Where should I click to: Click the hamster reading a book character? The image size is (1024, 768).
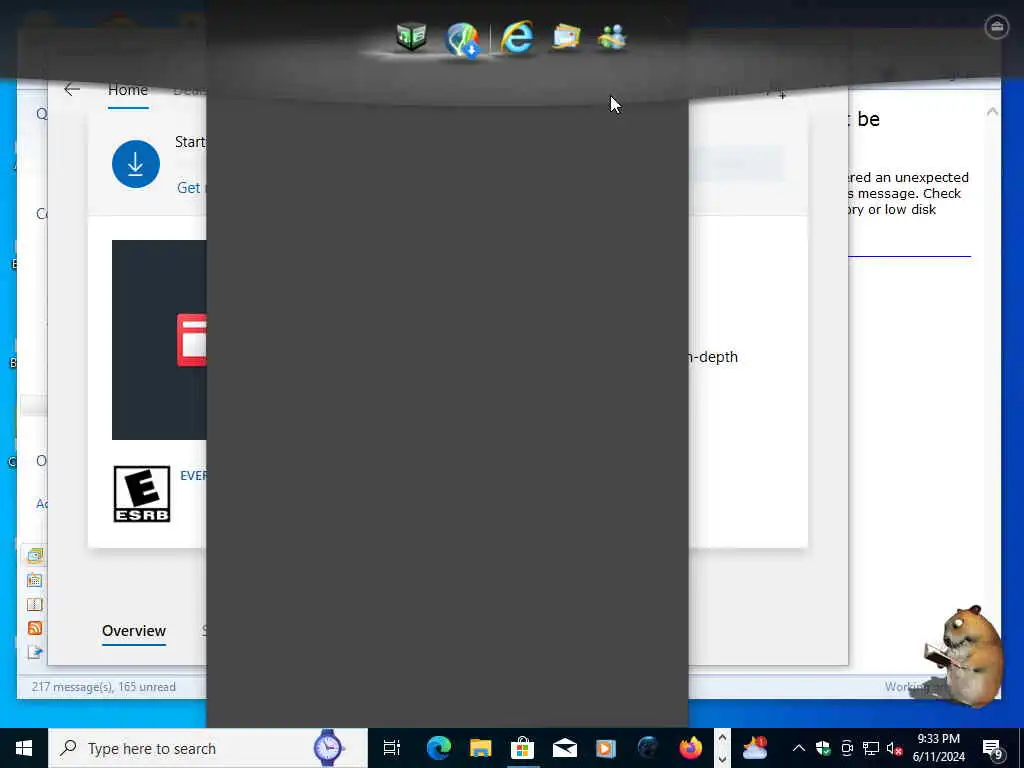964,655
